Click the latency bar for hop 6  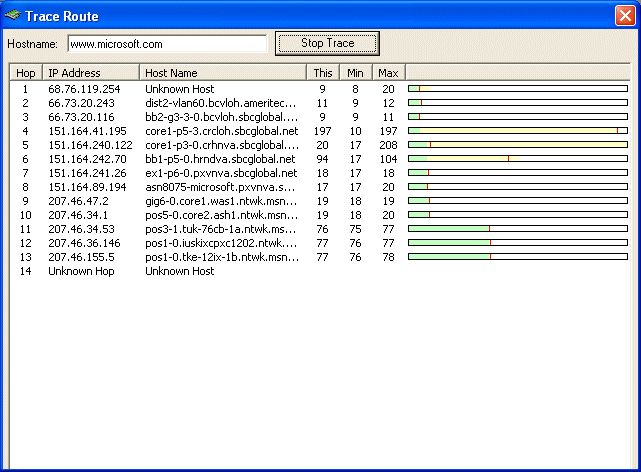[x=517, y=159]
